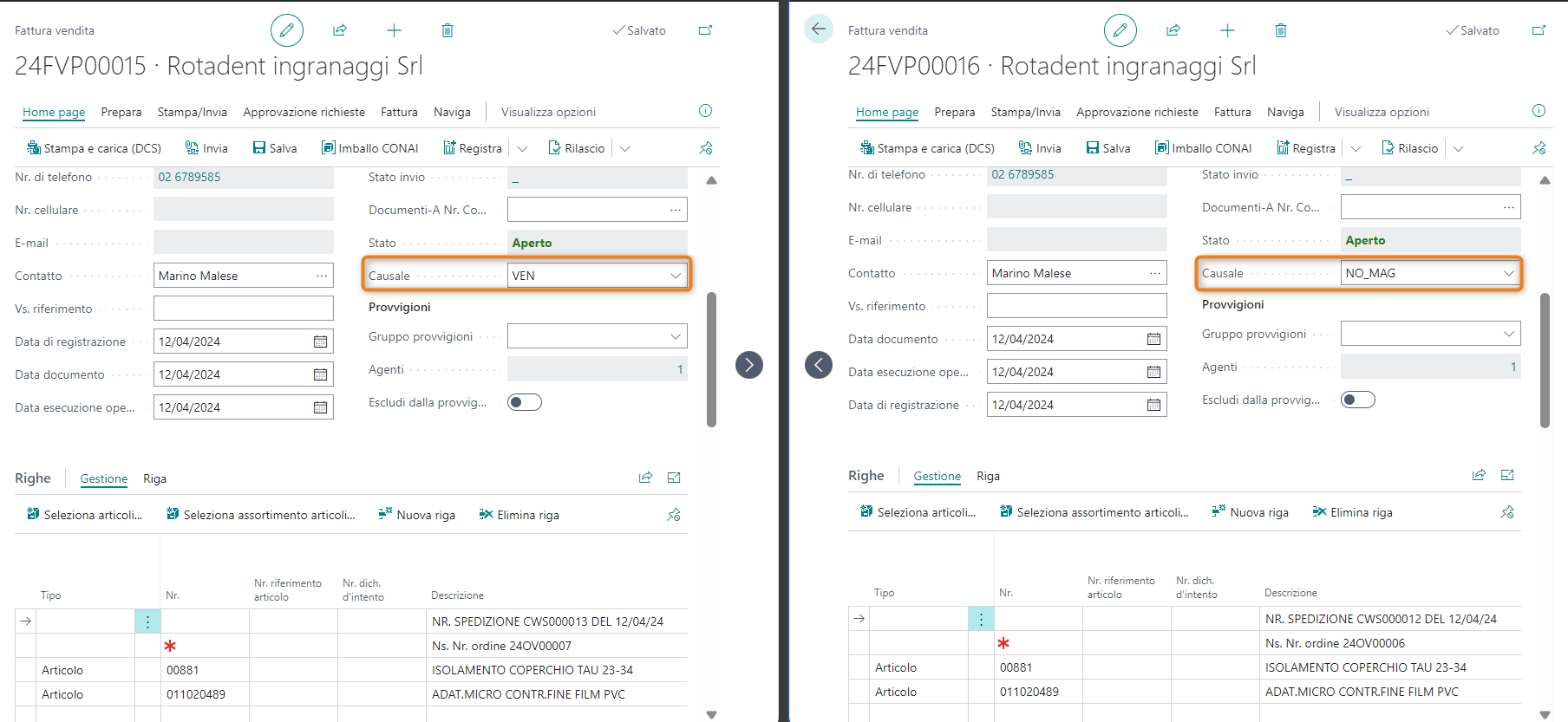Click the vertical scrollbar of invoice 24FVP00015 form
Viewport: 1568px width, 722px height.
point(711,359)
